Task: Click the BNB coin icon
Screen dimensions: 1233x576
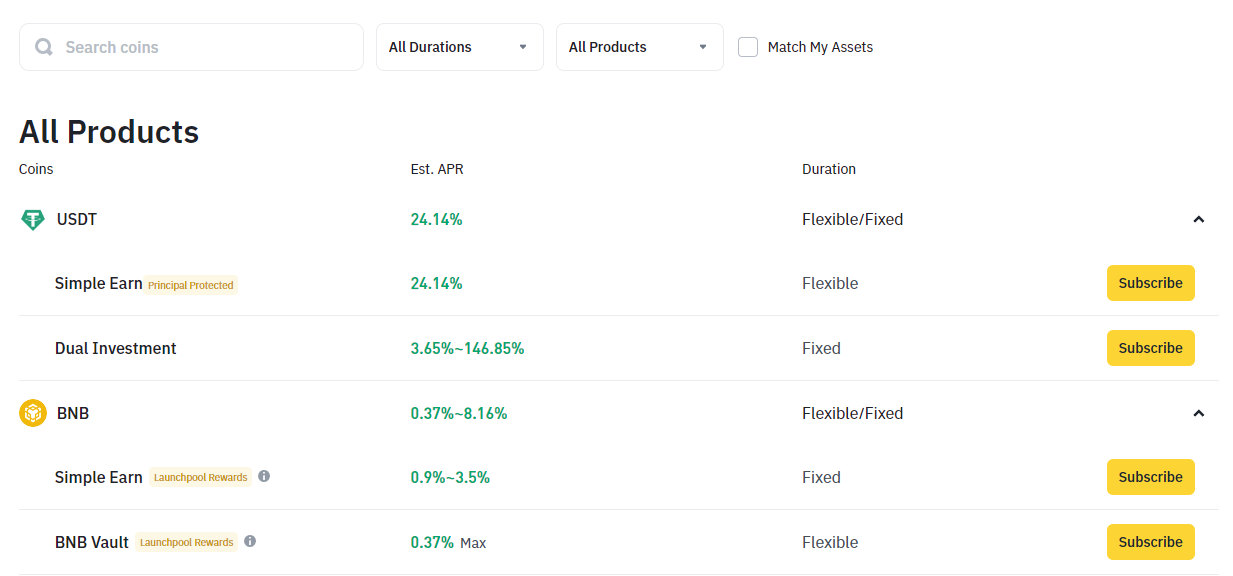Action: [x=33, y=413]
